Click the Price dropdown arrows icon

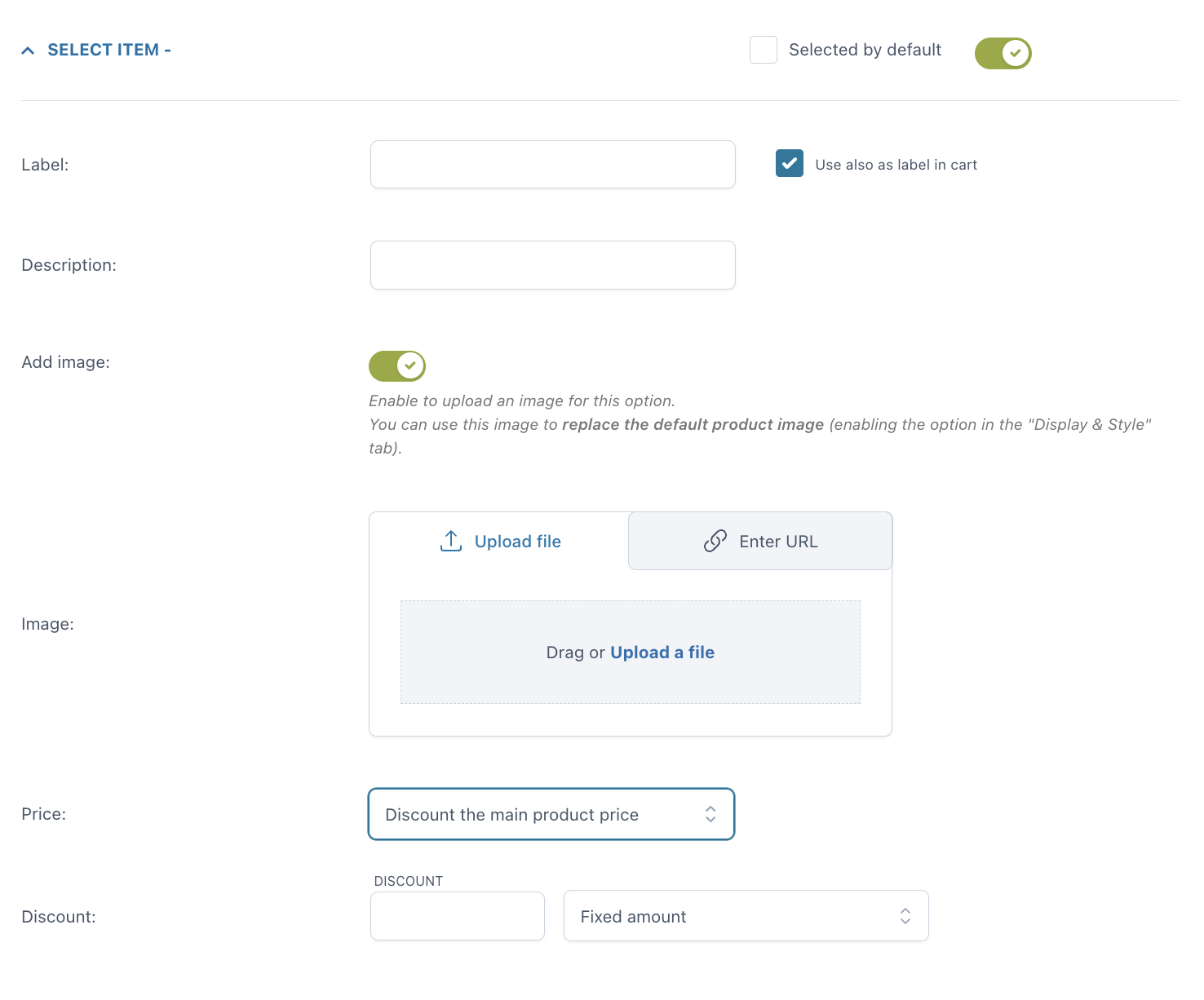coord(710,814)
